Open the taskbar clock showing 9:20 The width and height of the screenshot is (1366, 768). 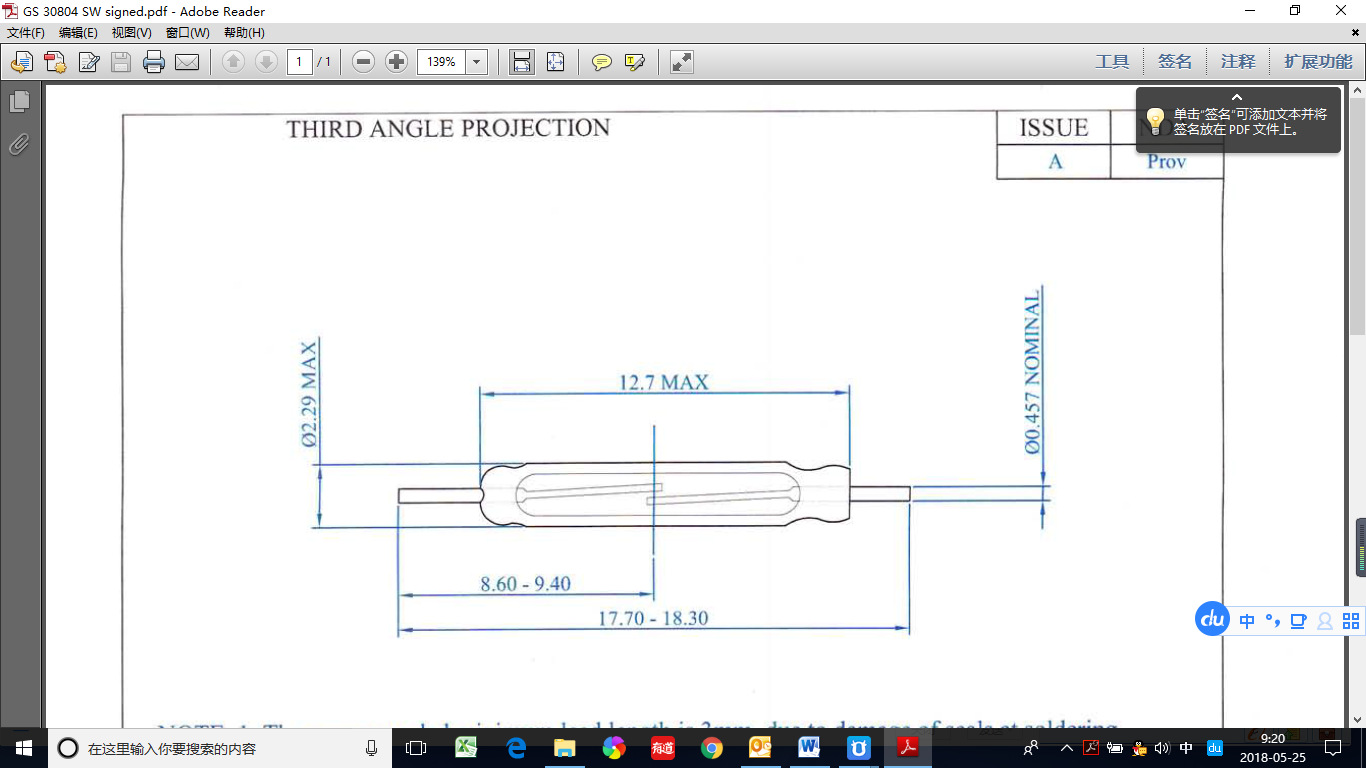pyautogui.click(x=1272, y=748)
